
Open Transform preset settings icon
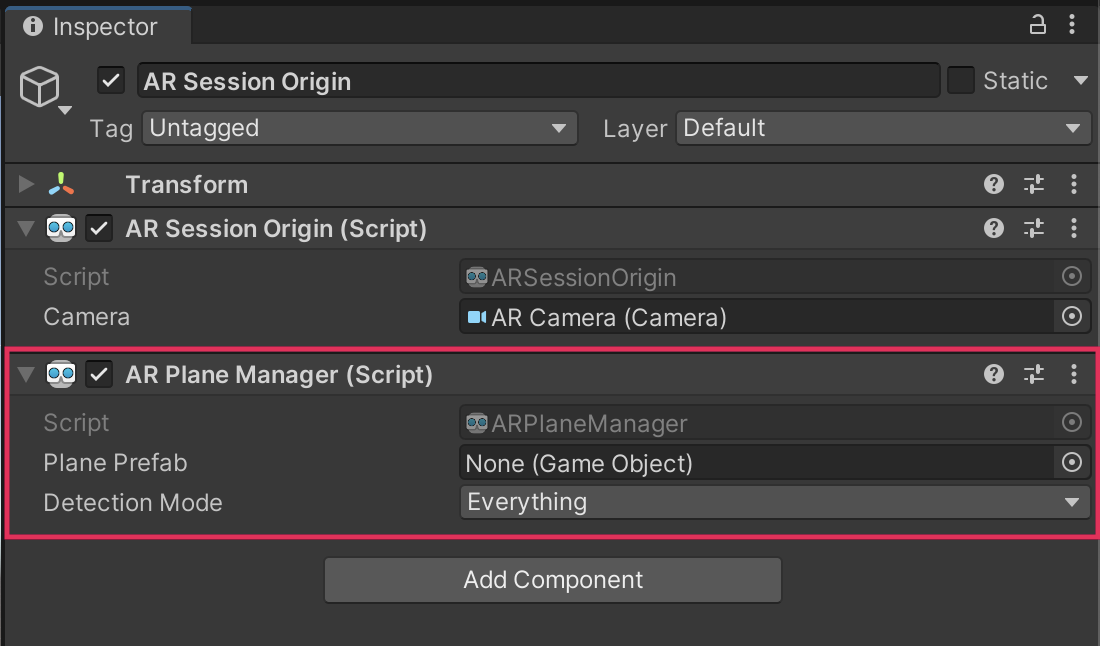point(1034,184)
